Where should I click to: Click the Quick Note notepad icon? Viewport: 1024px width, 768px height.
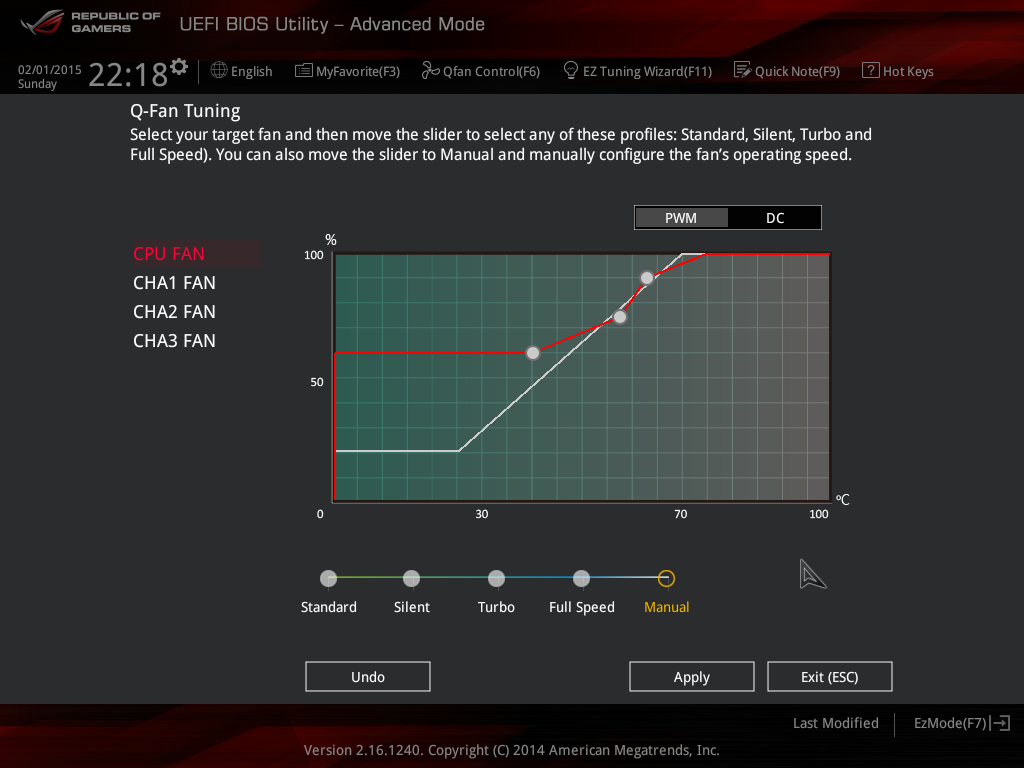(742, 70)
